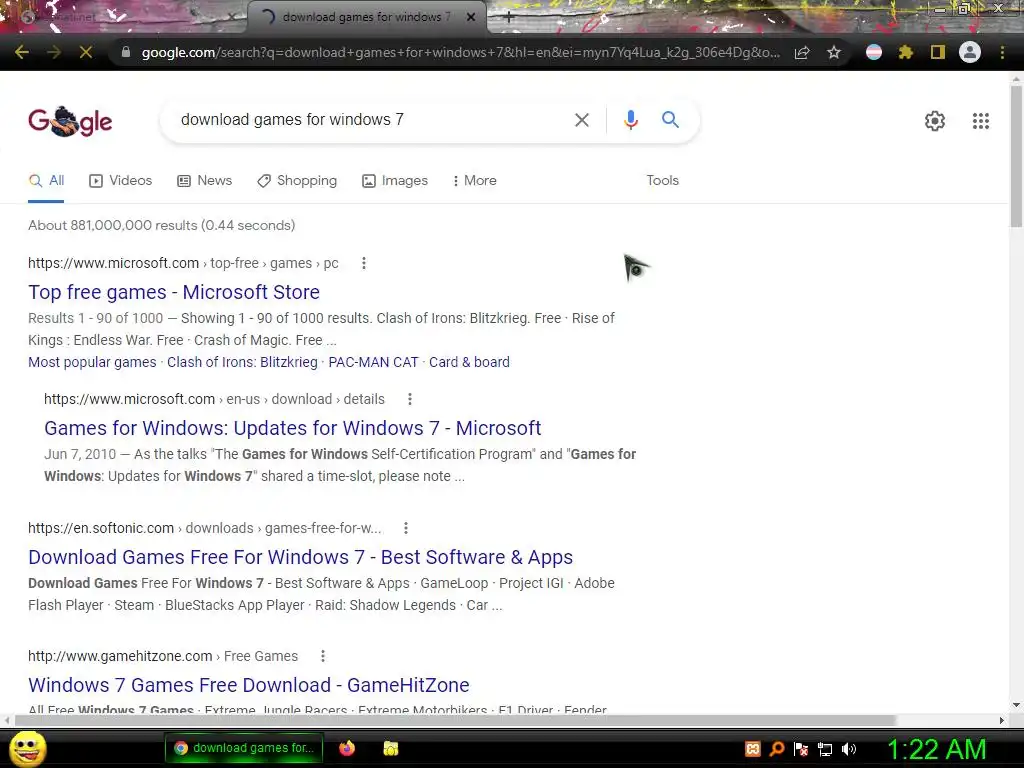Image resolution: width=1024 pixels, height=768 pixels.
Task: Open the Extensions puzzle menu
Action: point(905,52)
